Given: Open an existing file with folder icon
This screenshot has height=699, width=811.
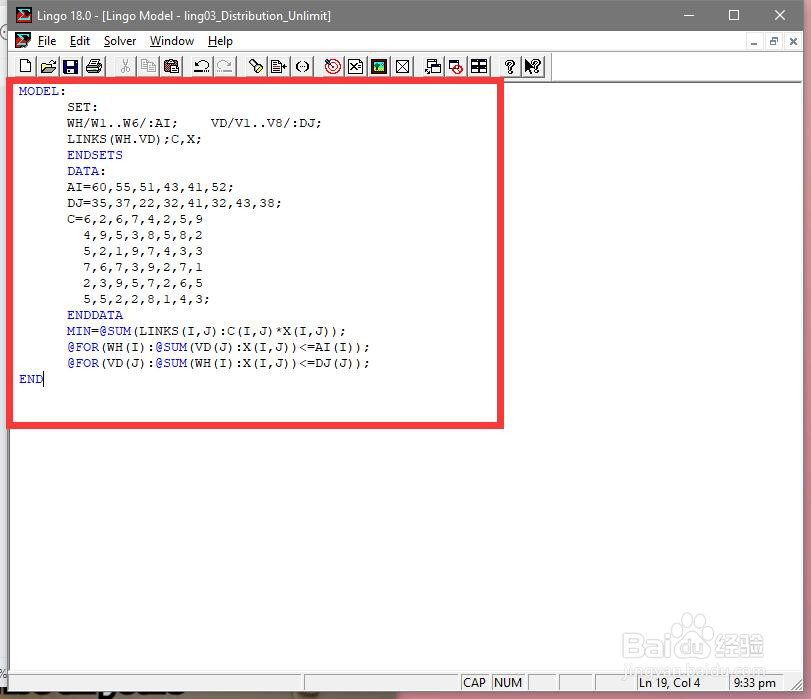Looking at the screenshot, I should [48, 66].
